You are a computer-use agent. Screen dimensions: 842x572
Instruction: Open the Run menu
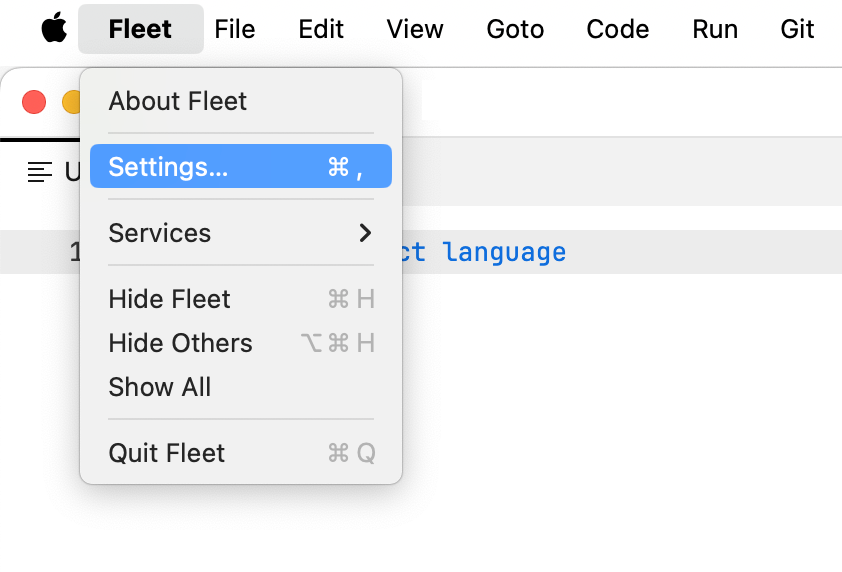pyautogui.click(x=715, y=29)
